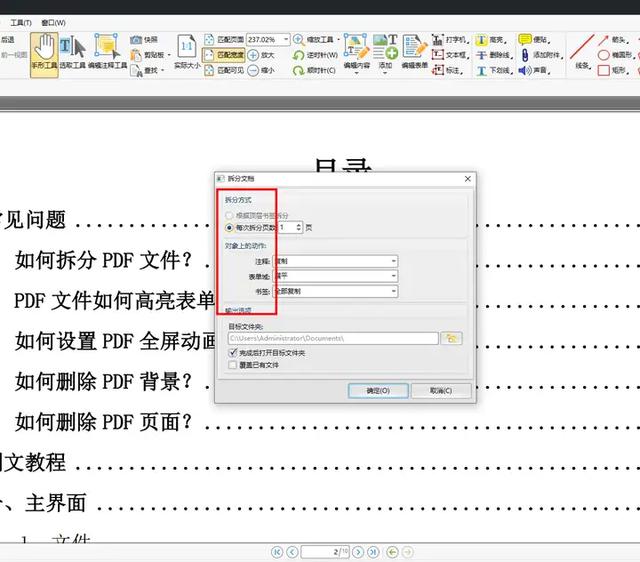Zoom in with 放大 plus icon
The image size is (640, 562).
tap(261, 55)
